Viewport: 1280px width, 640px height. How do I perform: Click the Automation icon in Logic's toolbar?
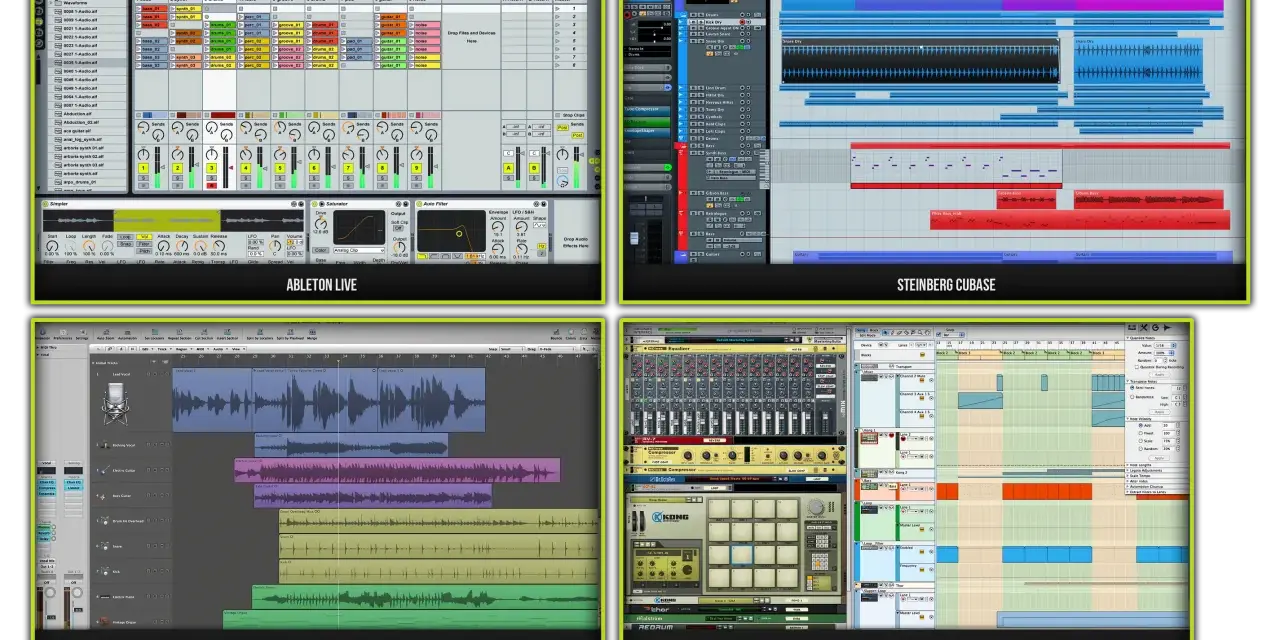point(127,334)
